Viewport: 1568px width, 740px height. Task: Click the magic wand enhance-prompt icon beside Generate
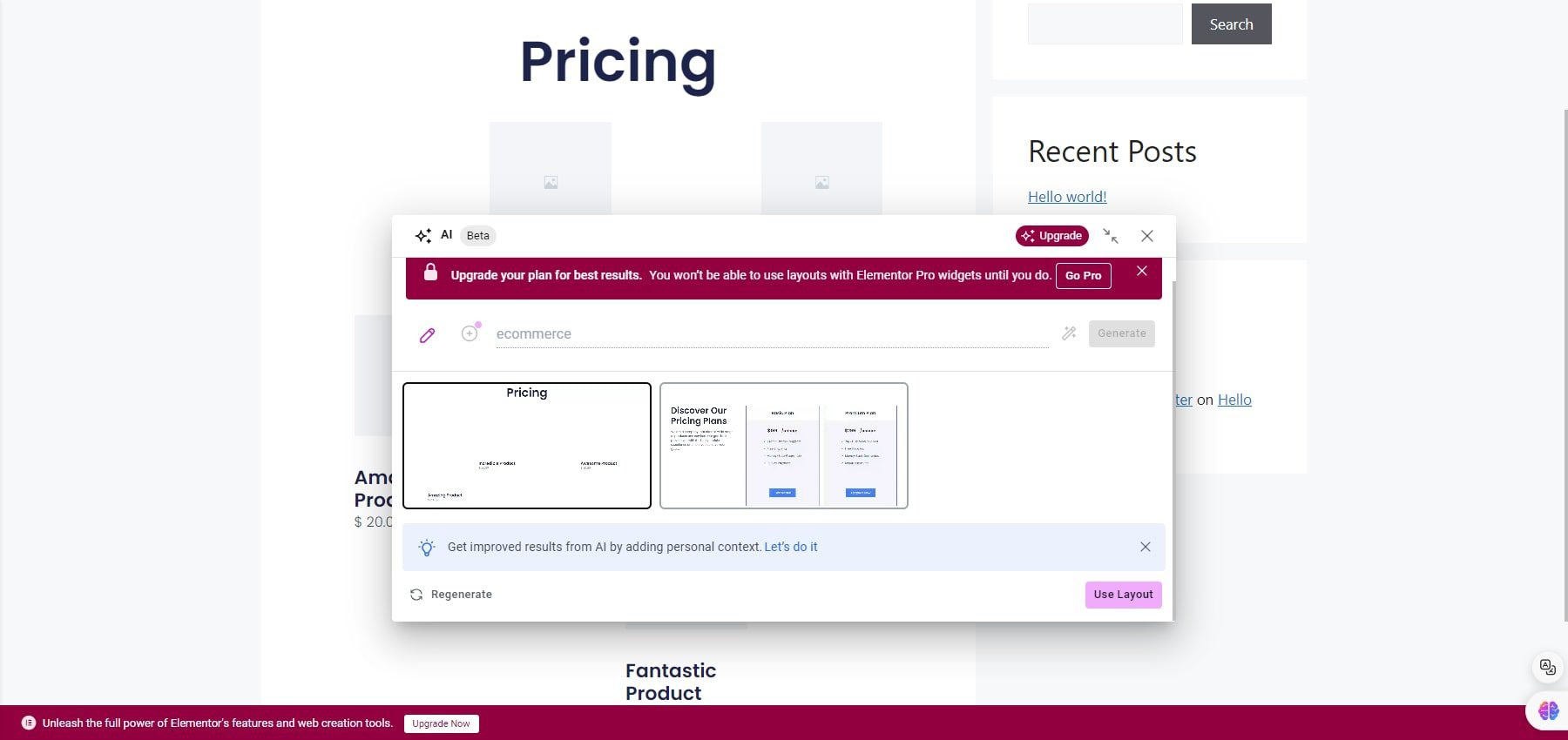1069,333
